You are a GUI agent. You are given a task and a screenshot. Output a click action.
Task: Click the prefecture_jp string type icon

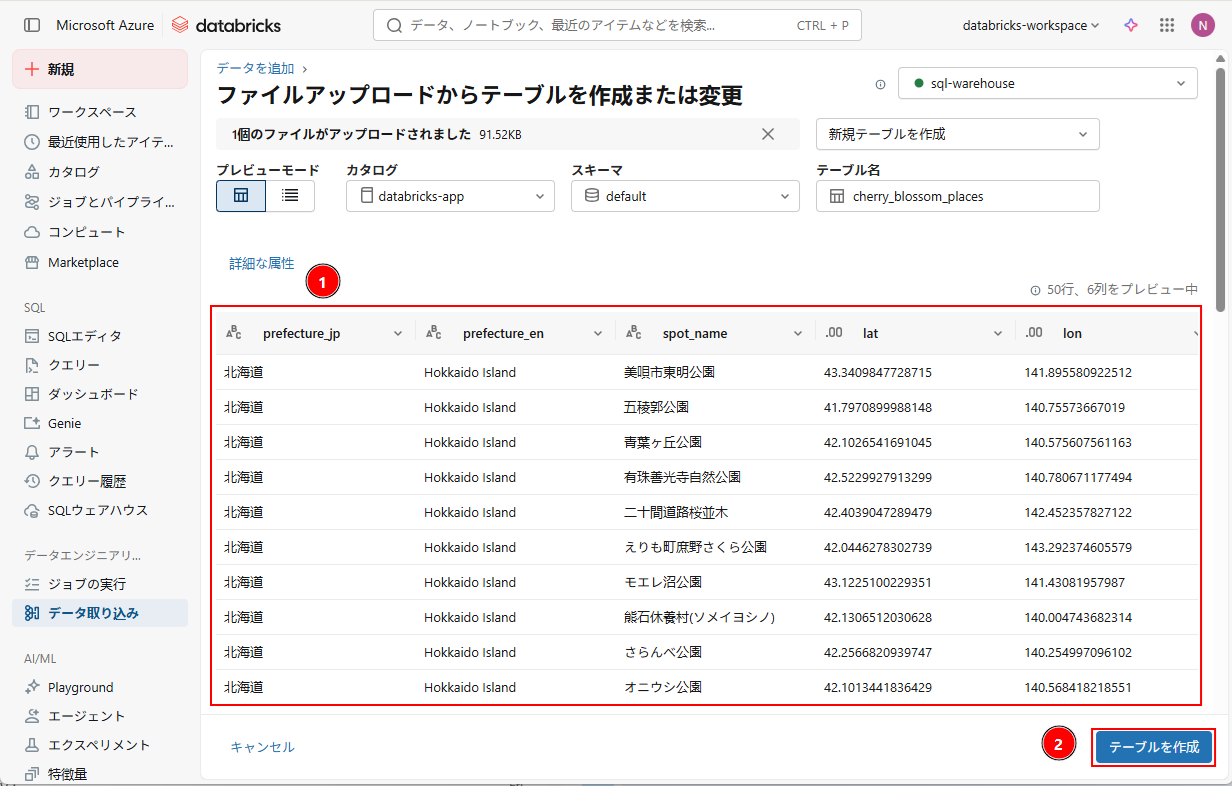coord(234,333)
